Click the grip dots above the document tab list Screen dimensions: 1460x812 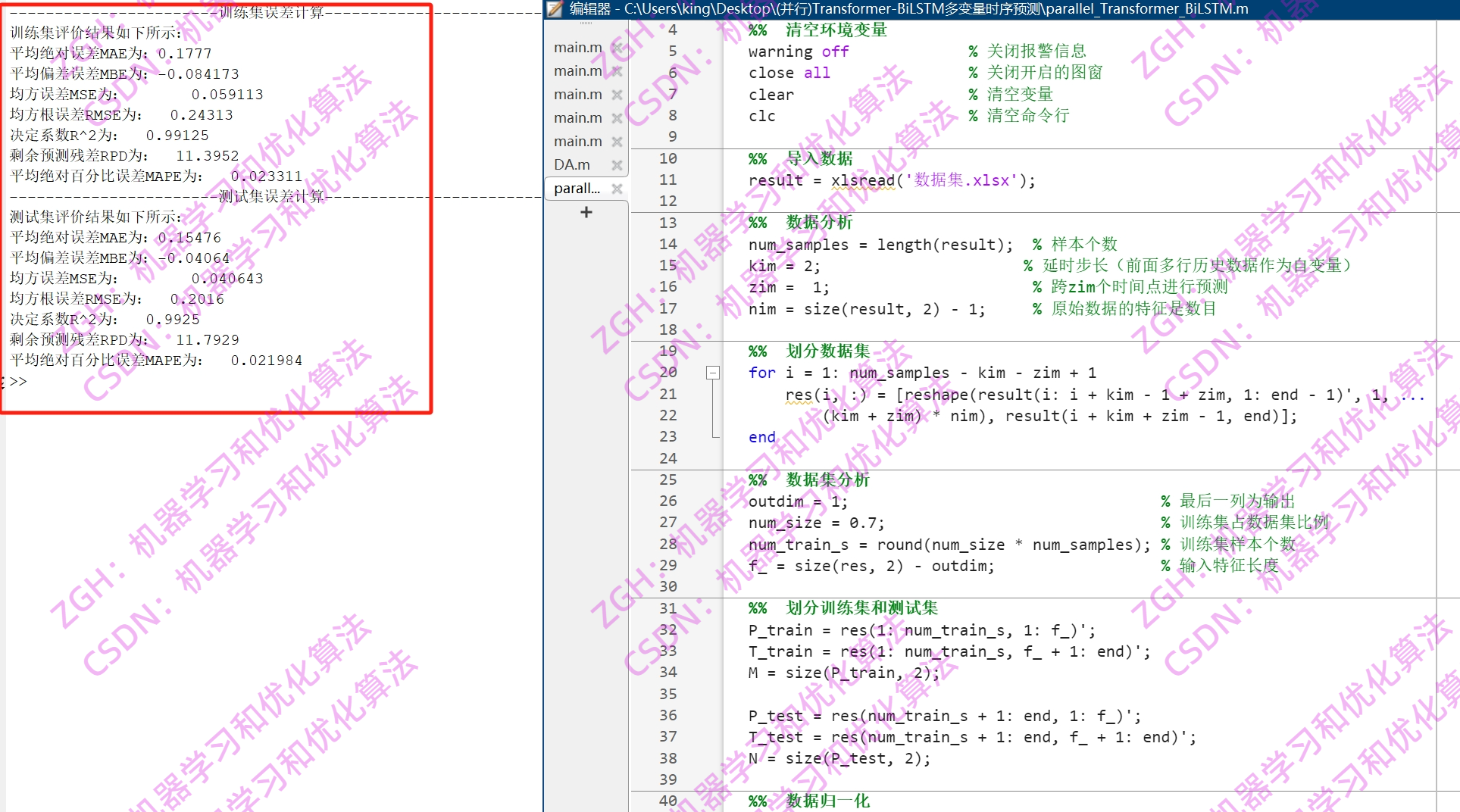pyautogui.click(x=585, y=24)
